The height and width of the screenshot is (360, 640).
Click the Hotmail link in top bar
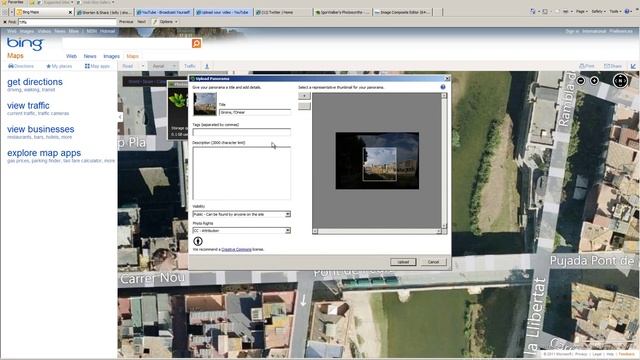107,31
